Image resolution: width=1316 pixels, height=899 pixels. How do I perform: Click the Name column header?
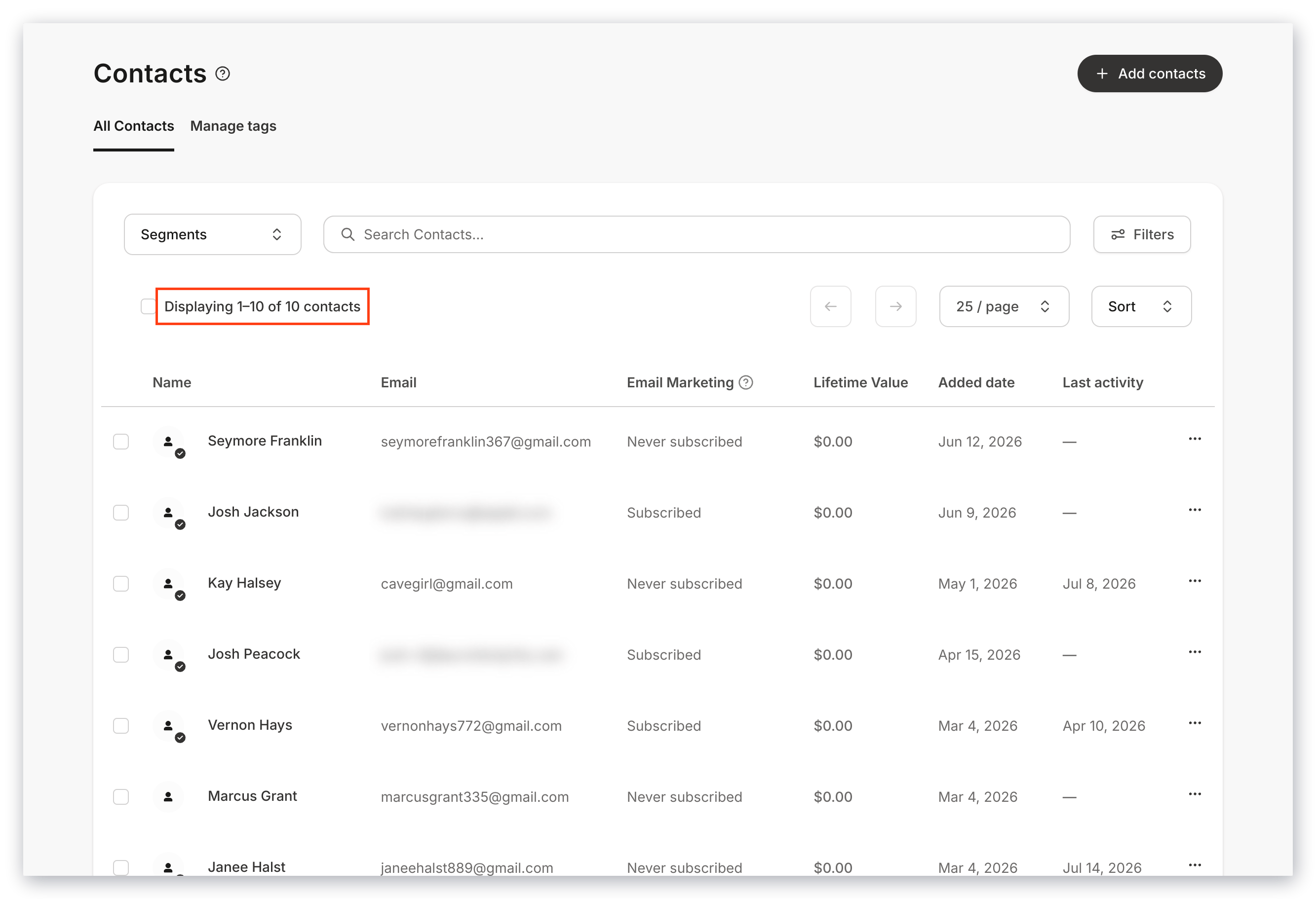(x=172, y=383)
